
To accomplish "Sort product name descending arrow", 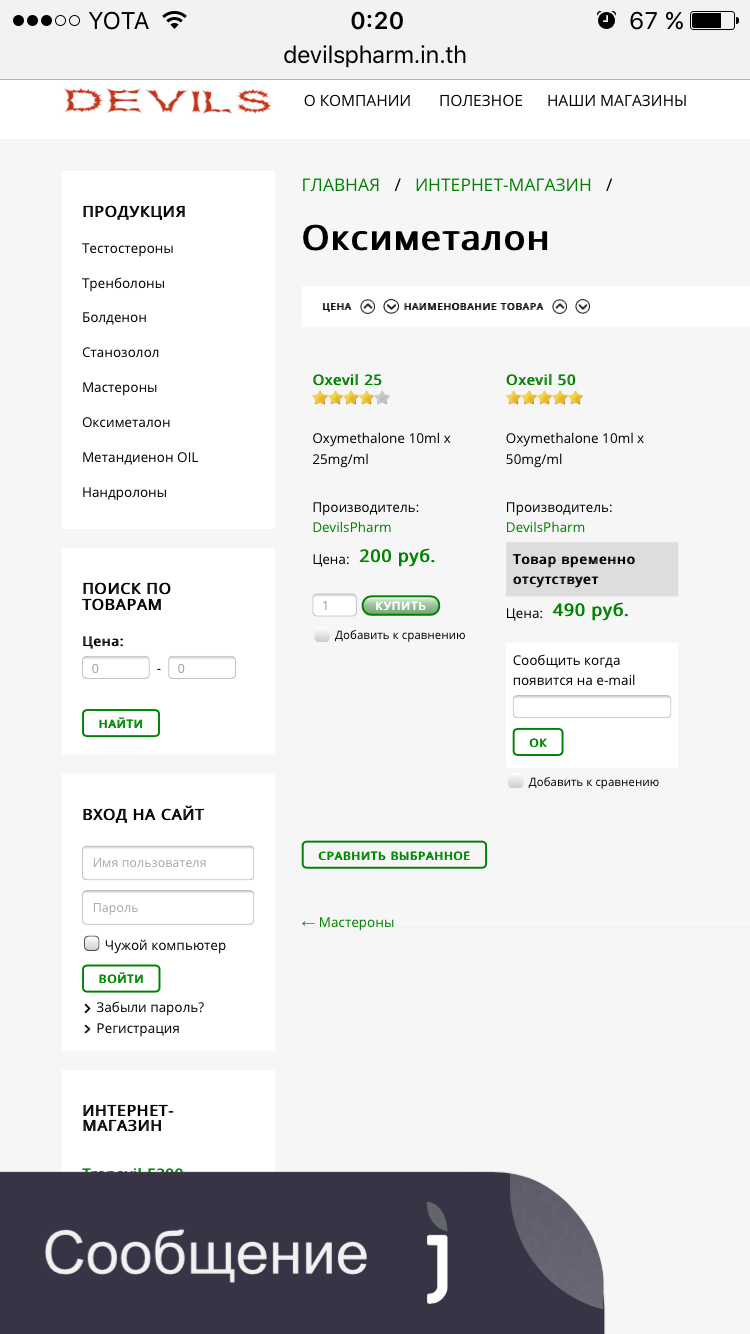I will tap(583, 307).
